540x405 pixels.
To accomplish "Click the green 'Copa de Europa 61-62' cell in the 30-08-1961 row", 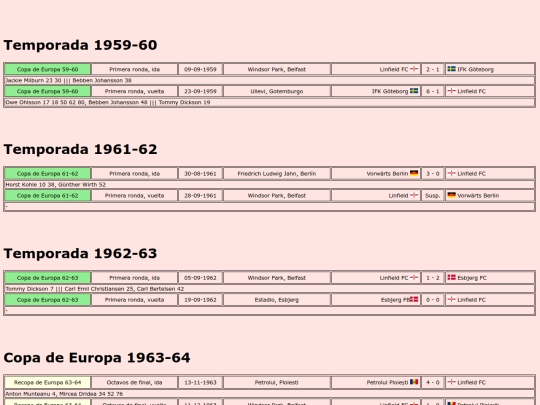I will [48, 174].
